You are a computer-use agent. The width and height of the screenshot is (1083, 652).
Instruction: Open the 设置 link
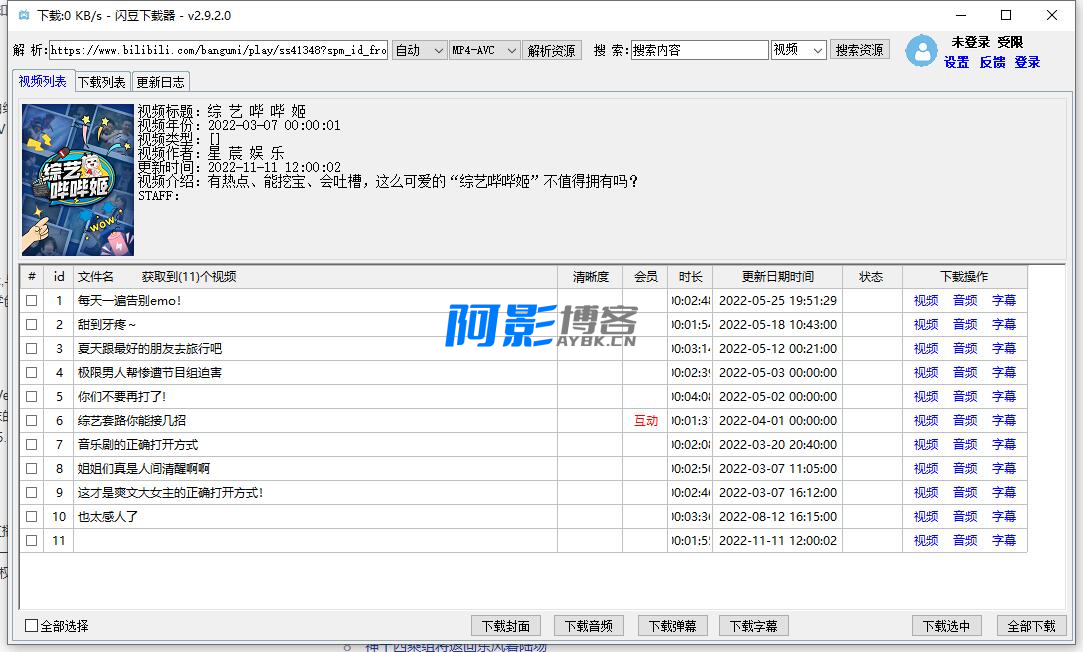pos(956,62)
